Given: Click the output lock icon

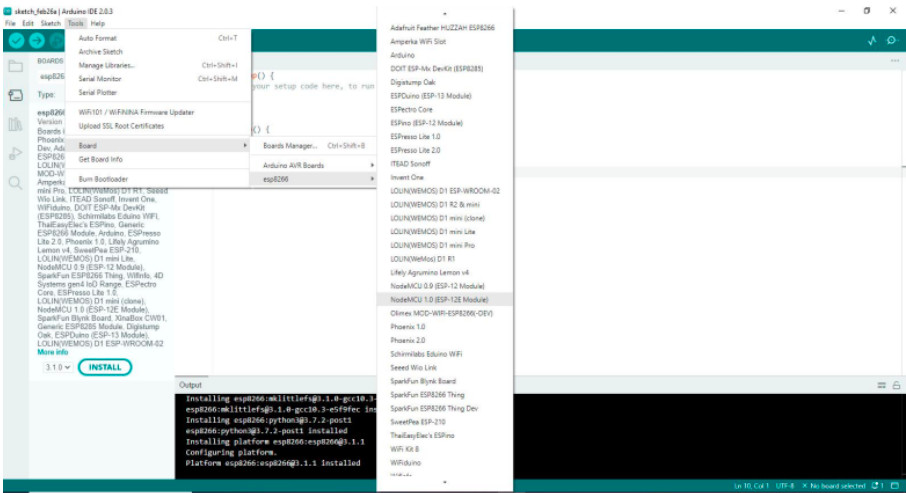Looking at the screenshot, I should pos(896,385).
